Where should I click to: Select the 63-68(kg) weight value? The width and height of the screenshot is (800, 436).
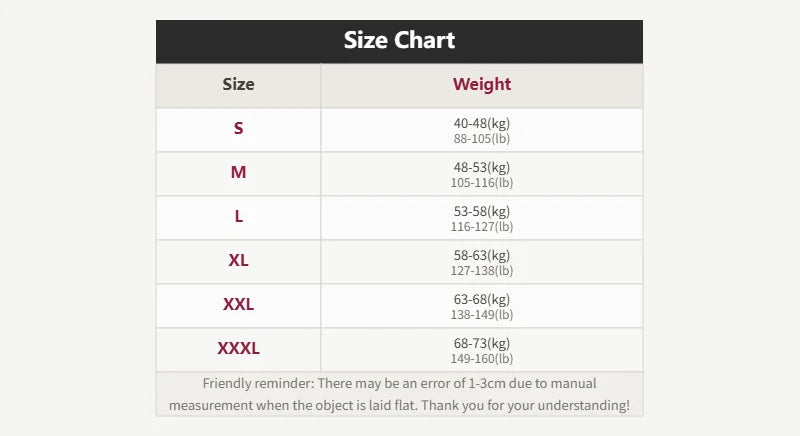pyautogui.click(x=482, y=299)
